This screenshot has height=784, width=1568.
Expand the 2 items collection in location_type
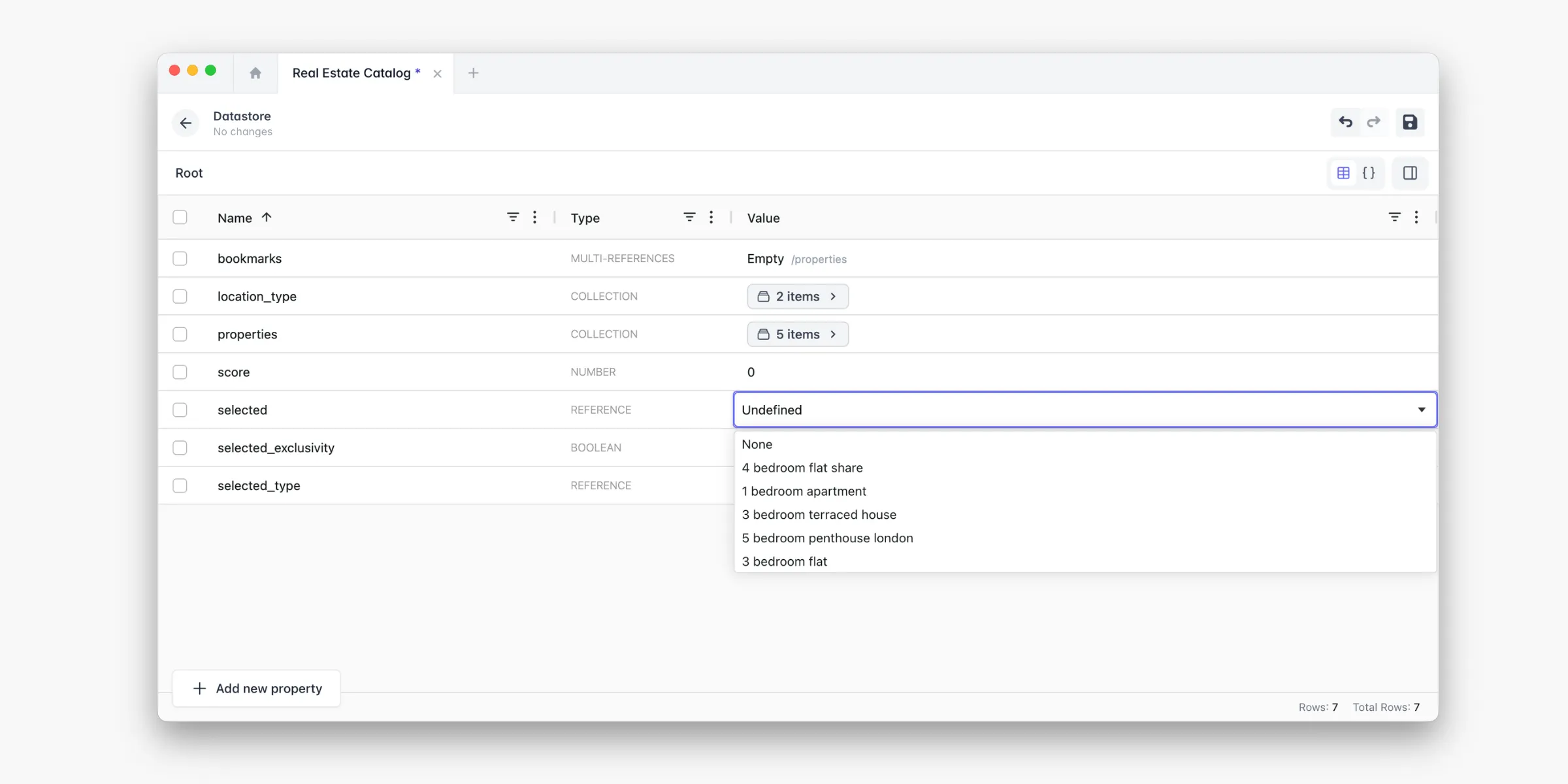coord(798,296)
